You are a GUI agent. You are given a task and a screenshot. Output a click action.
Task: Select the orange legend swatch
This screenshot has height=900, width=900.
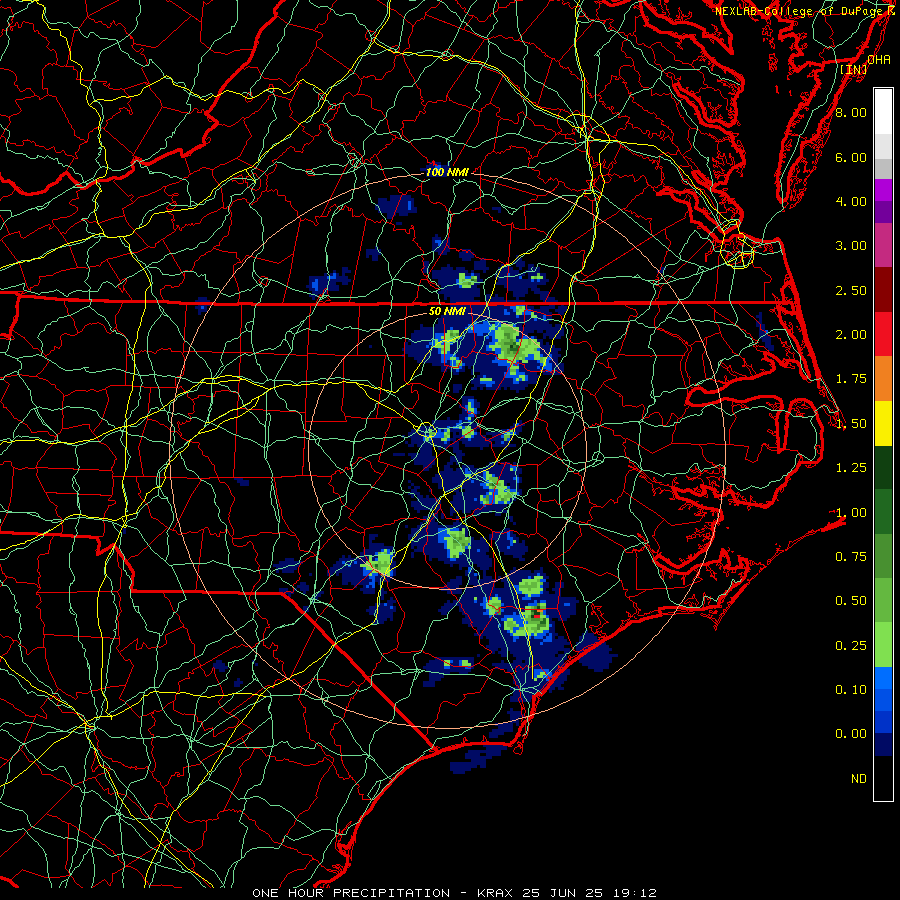click(883, 379)
